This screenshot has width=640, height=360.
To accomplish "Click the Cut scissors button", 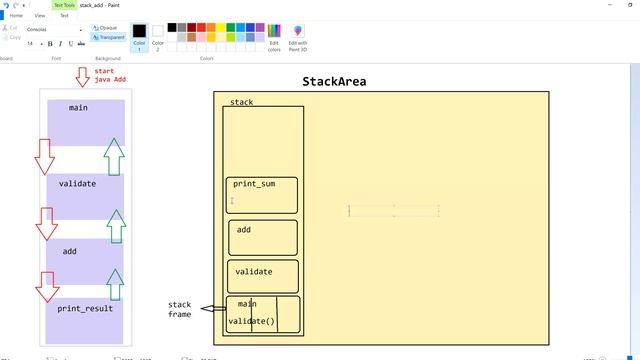I will click(x=10, y=28).
